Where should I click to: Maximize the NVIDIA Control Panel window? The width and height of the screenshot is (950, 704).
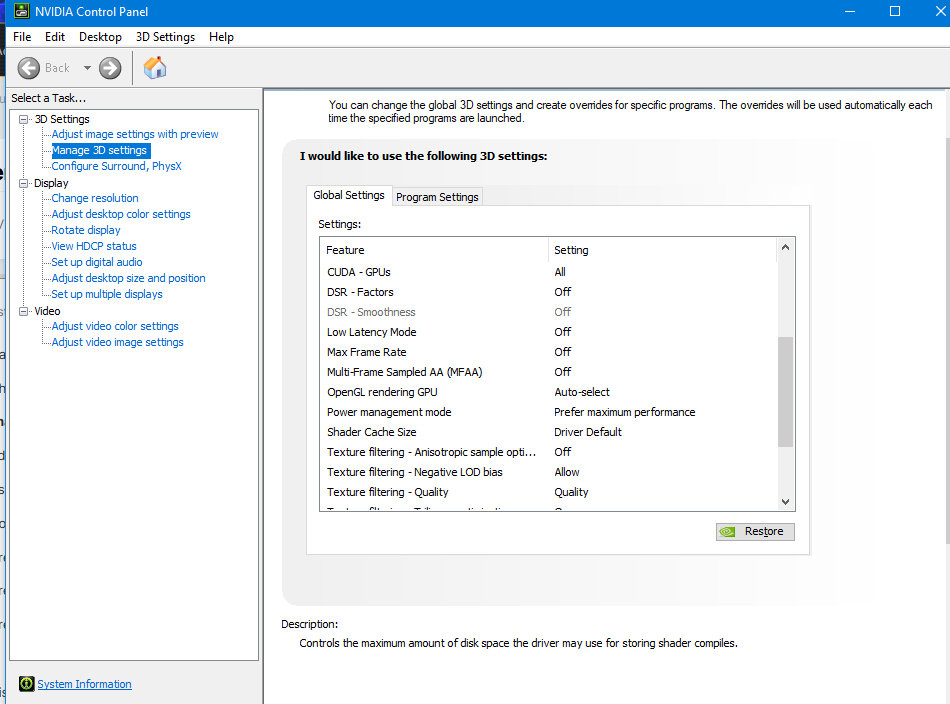coord(895,11)
